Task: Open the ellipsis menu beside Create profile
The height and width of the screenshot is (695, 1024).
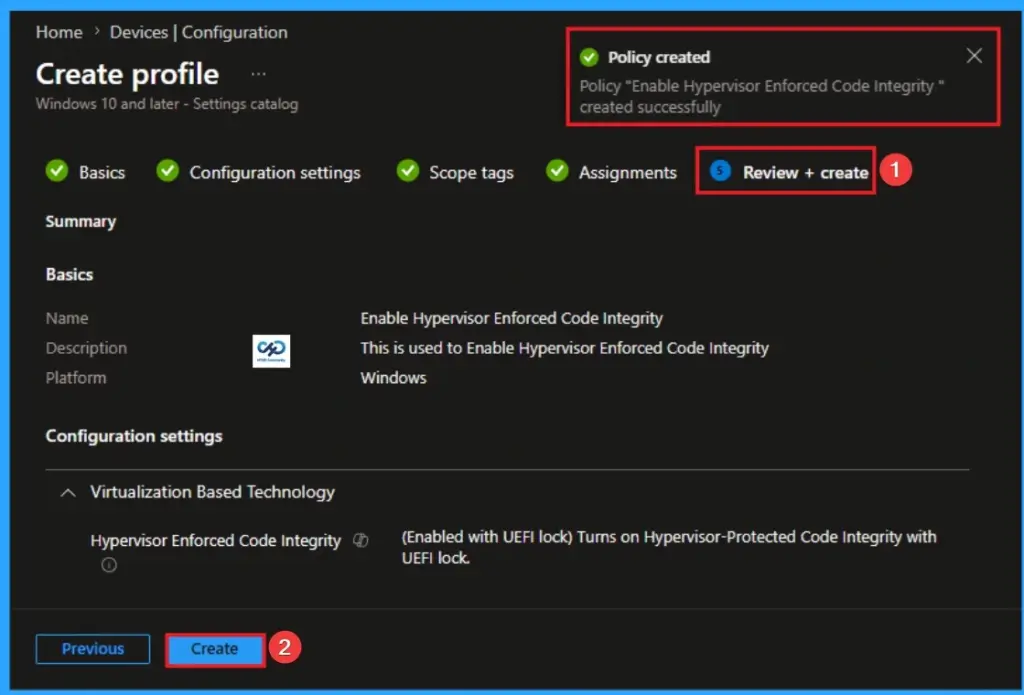Action: (259, 74)
